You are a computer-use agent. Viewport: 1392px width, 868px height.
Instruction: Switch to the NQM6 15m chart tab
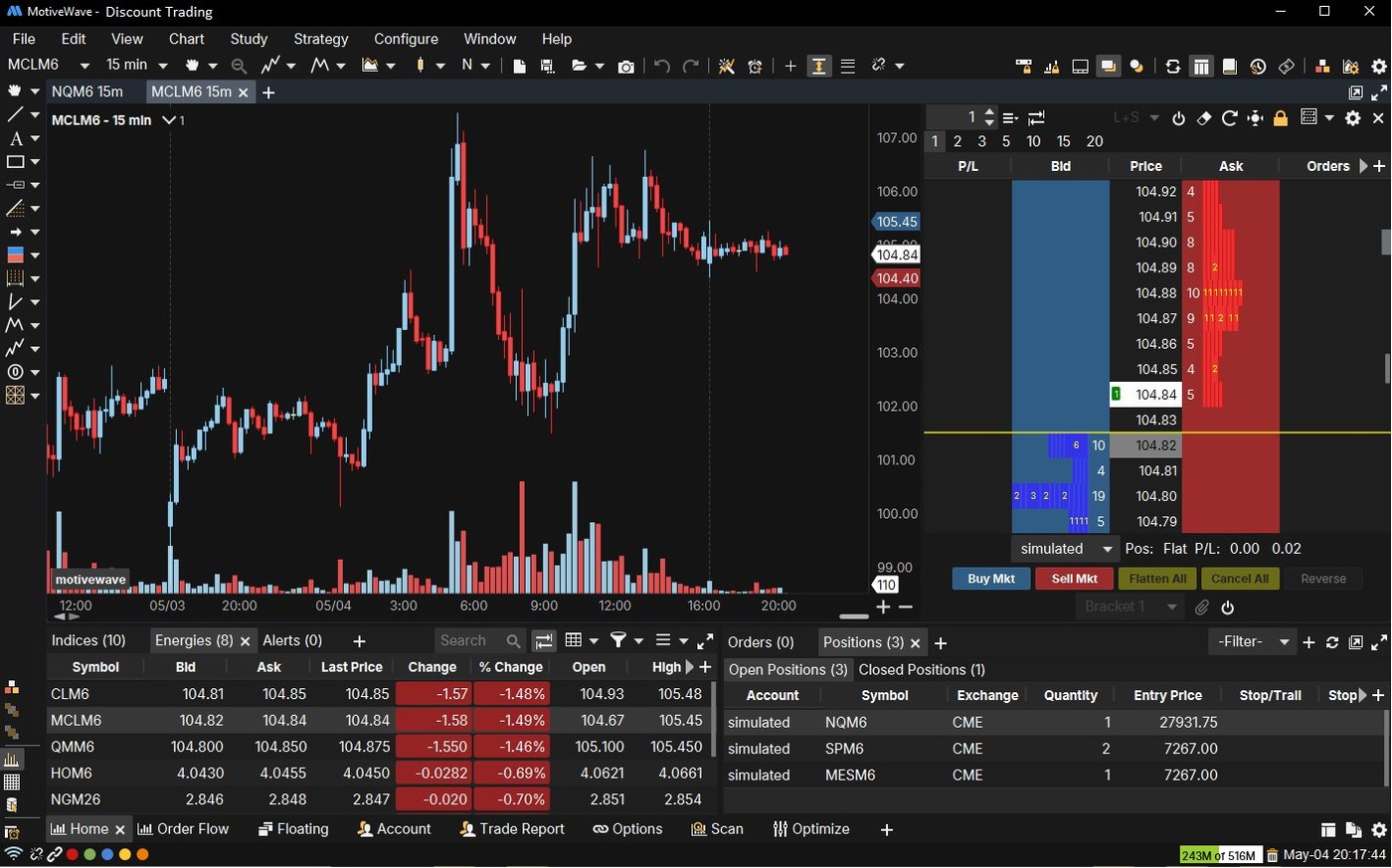87,91
